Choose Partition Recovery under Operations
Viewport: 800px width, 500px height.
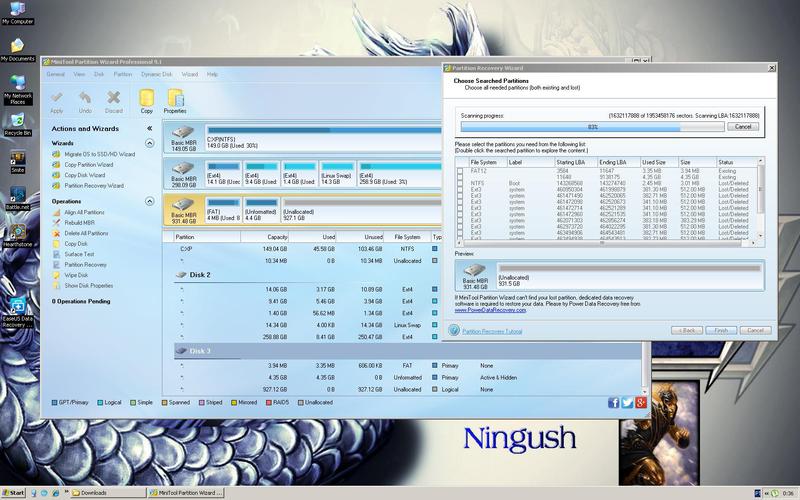(x=80, y=265)
